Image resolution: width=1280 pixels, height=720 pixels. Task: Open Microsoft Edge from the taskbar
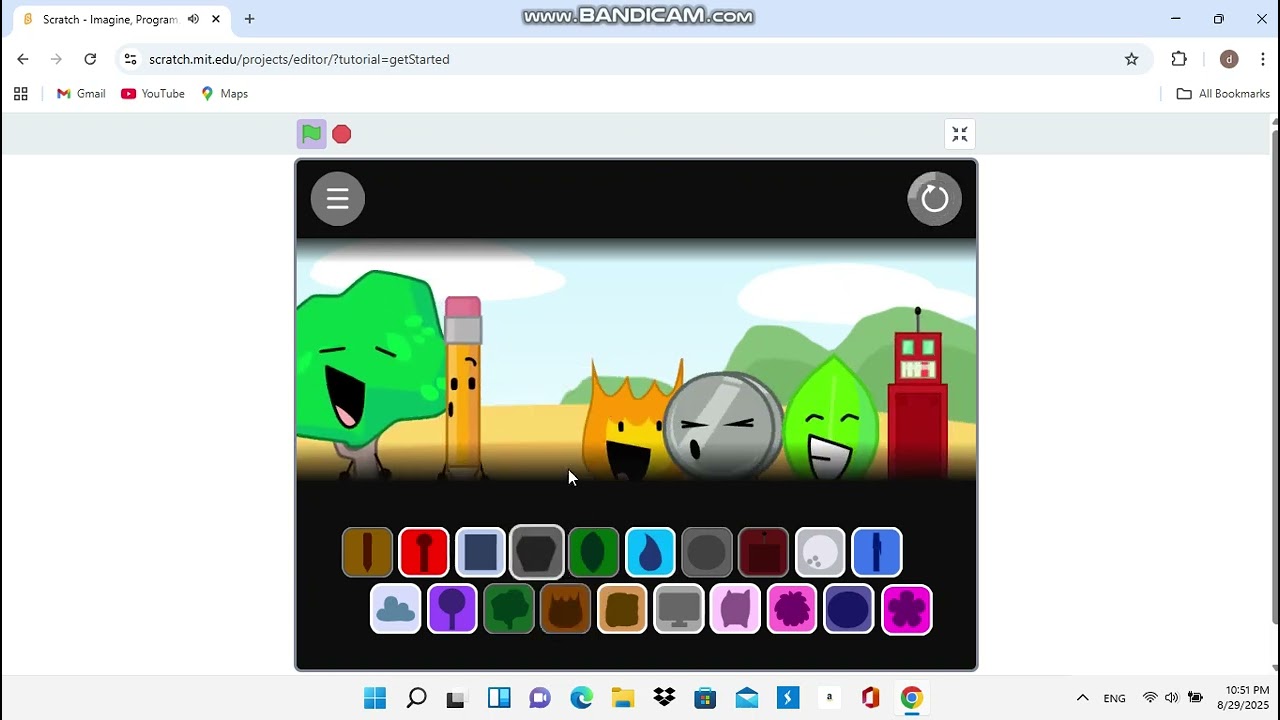coord(581,698)
